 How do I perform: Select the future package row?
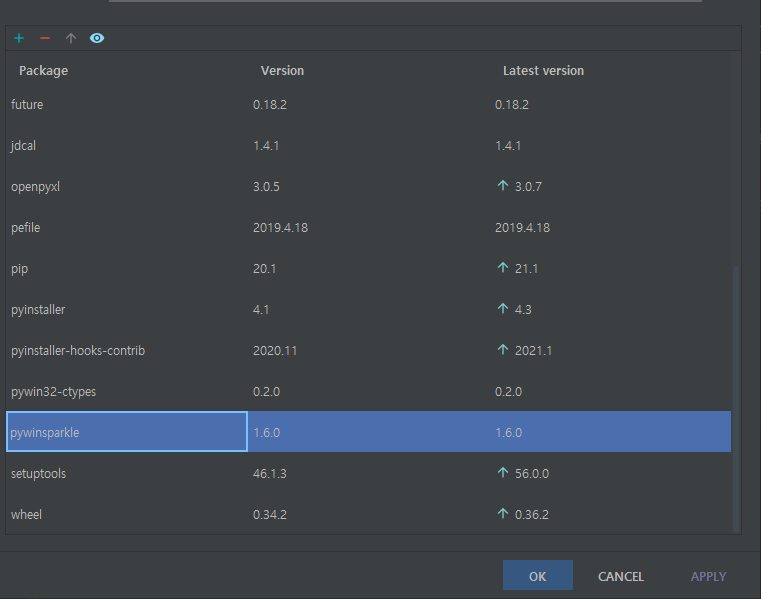coord(27,104)
